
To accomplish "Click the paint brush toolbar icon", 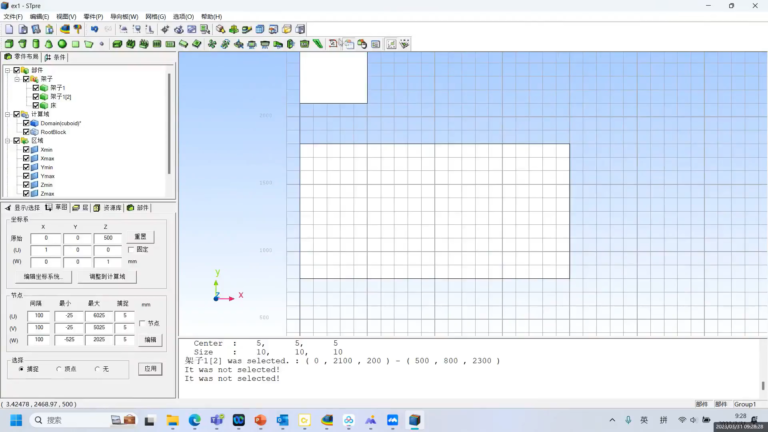I will [78, 29].
